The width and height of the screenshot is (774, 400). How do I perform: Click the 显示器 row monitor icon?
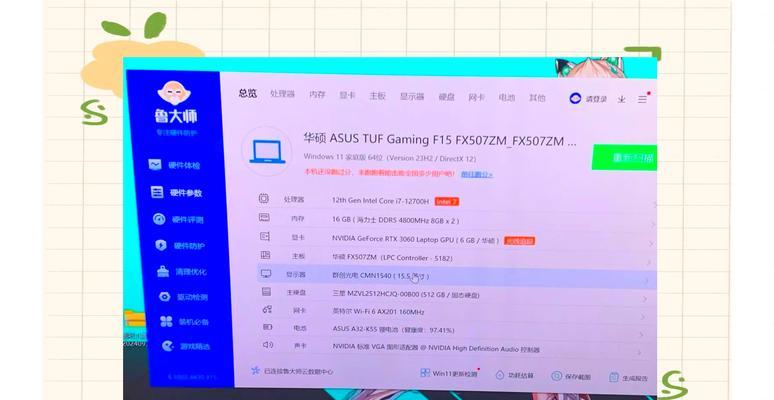pos(266,274)
